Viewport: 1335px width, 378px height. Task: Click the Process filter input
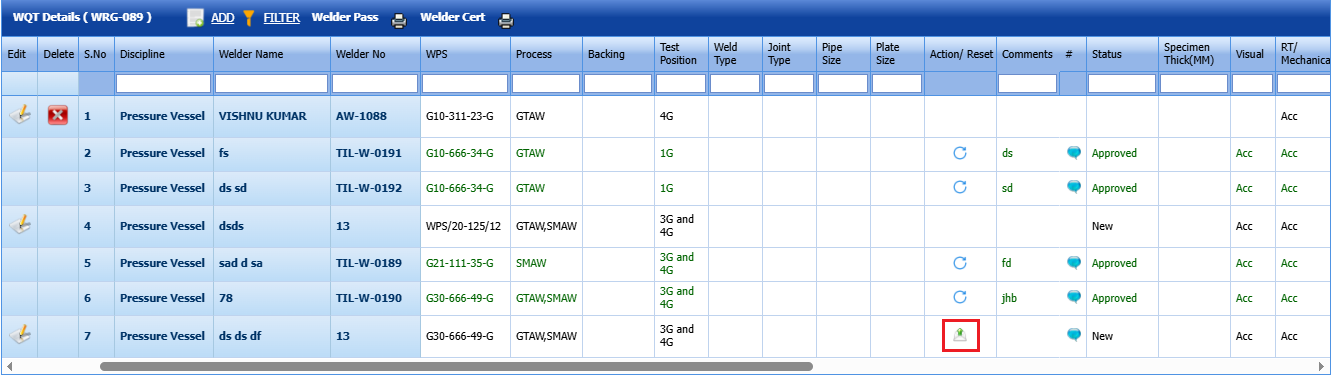click(546, 84)
